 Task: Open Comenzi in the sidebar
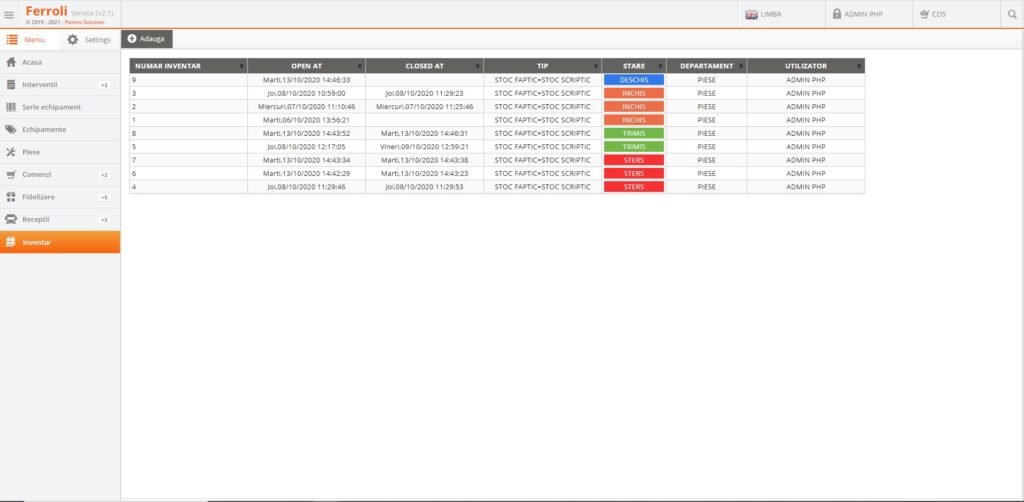click(x=36, y=174)
